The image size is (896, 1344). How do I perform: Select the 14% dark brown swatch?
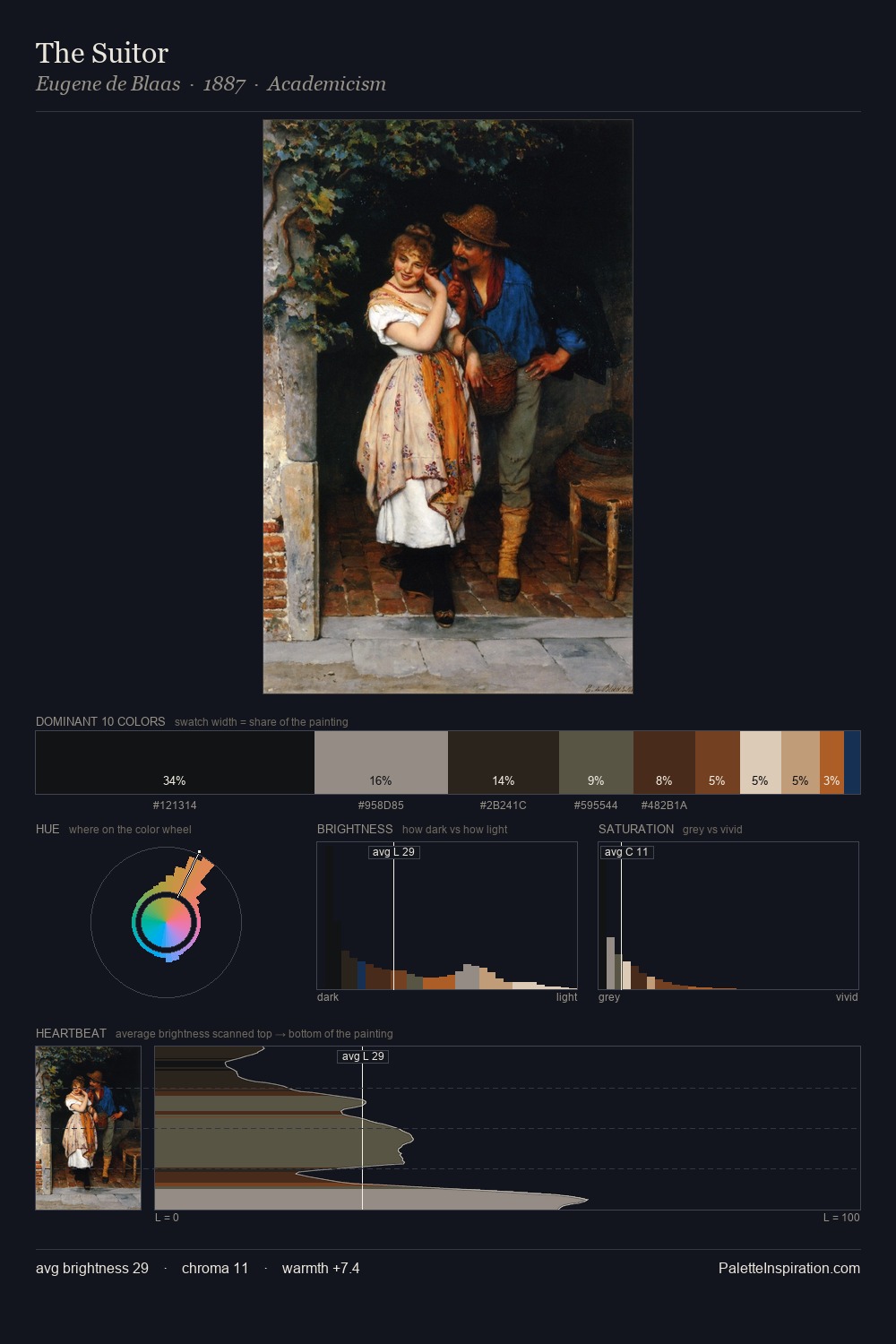pyautogui.click(x=504, y=762)
